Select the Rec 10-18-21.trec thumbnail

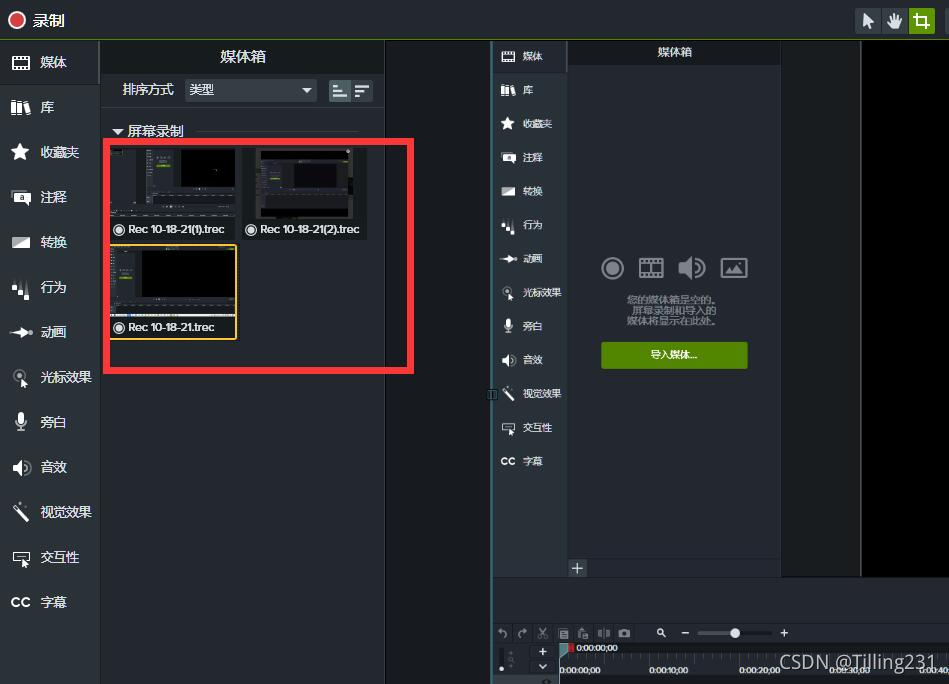[174, 292]
